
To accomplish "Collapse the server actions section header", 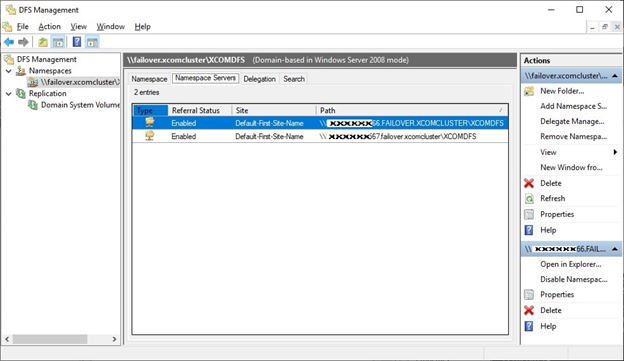I will (615, 249).
